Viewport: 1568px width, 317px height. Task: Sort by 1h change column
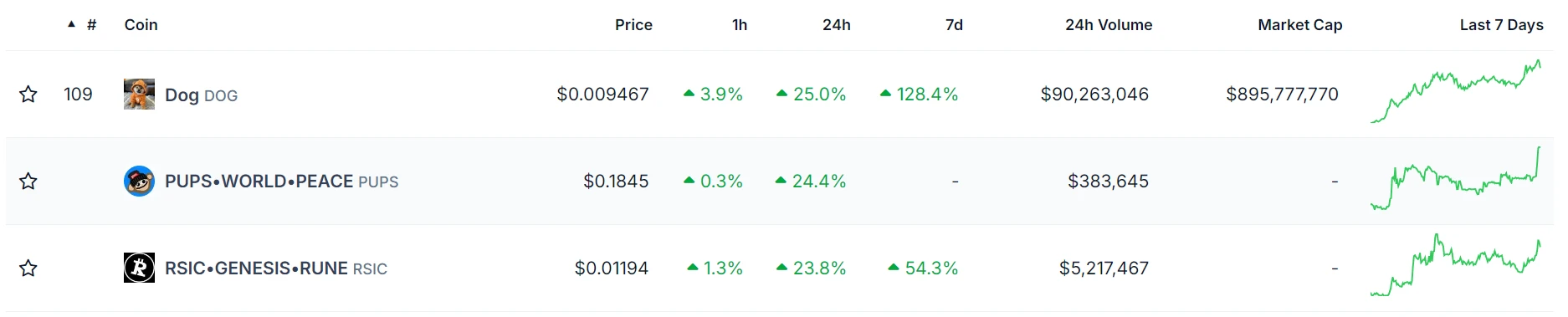740,25
